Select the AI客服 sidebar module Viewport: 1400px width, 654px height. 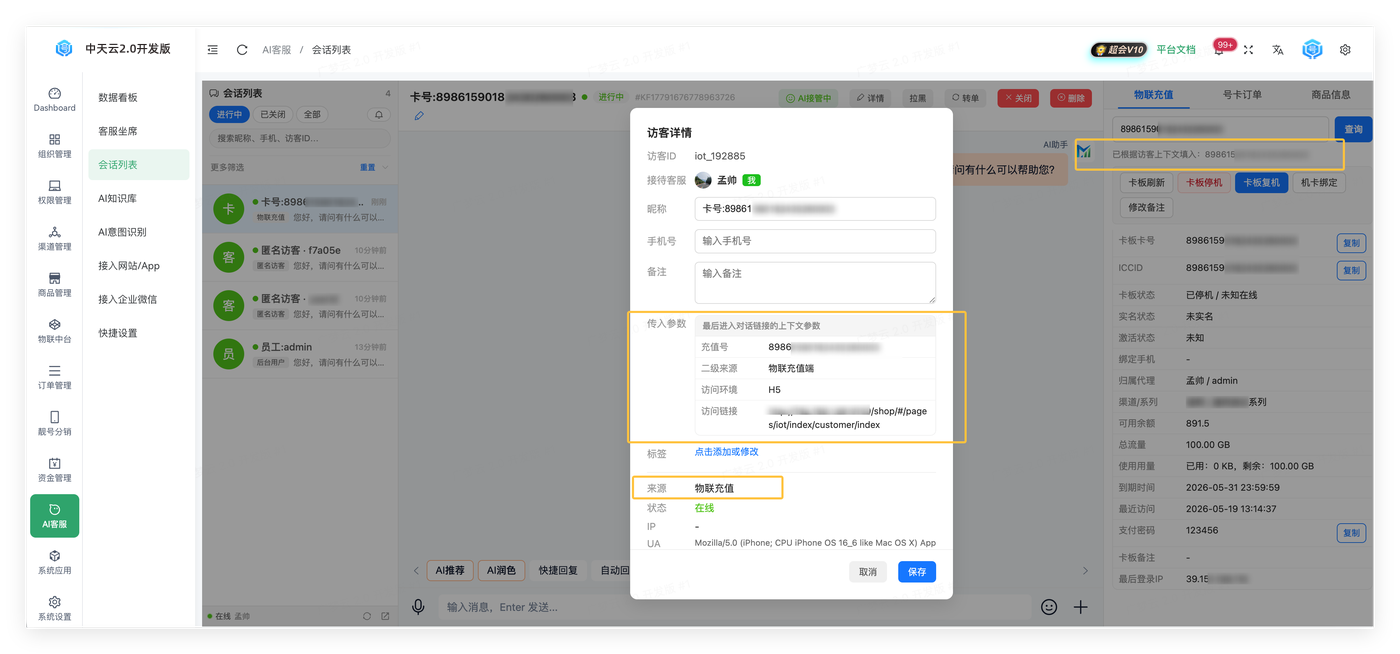pos(54,516)
